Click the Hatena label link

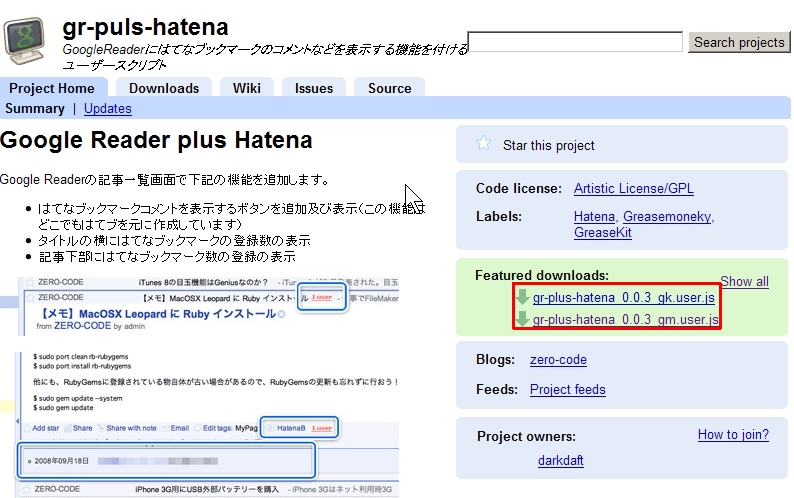tap(594, 216)
